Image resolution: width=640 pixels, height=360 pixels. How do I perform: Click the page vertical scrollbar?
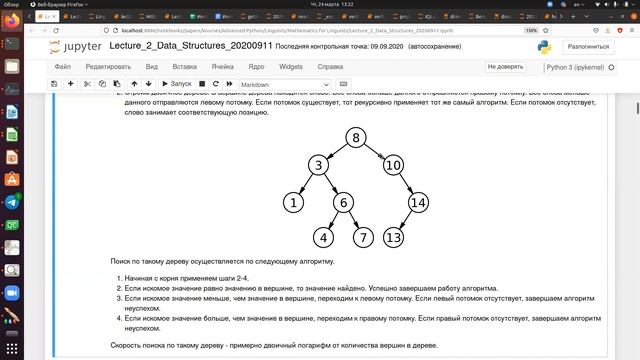point(638,109)
